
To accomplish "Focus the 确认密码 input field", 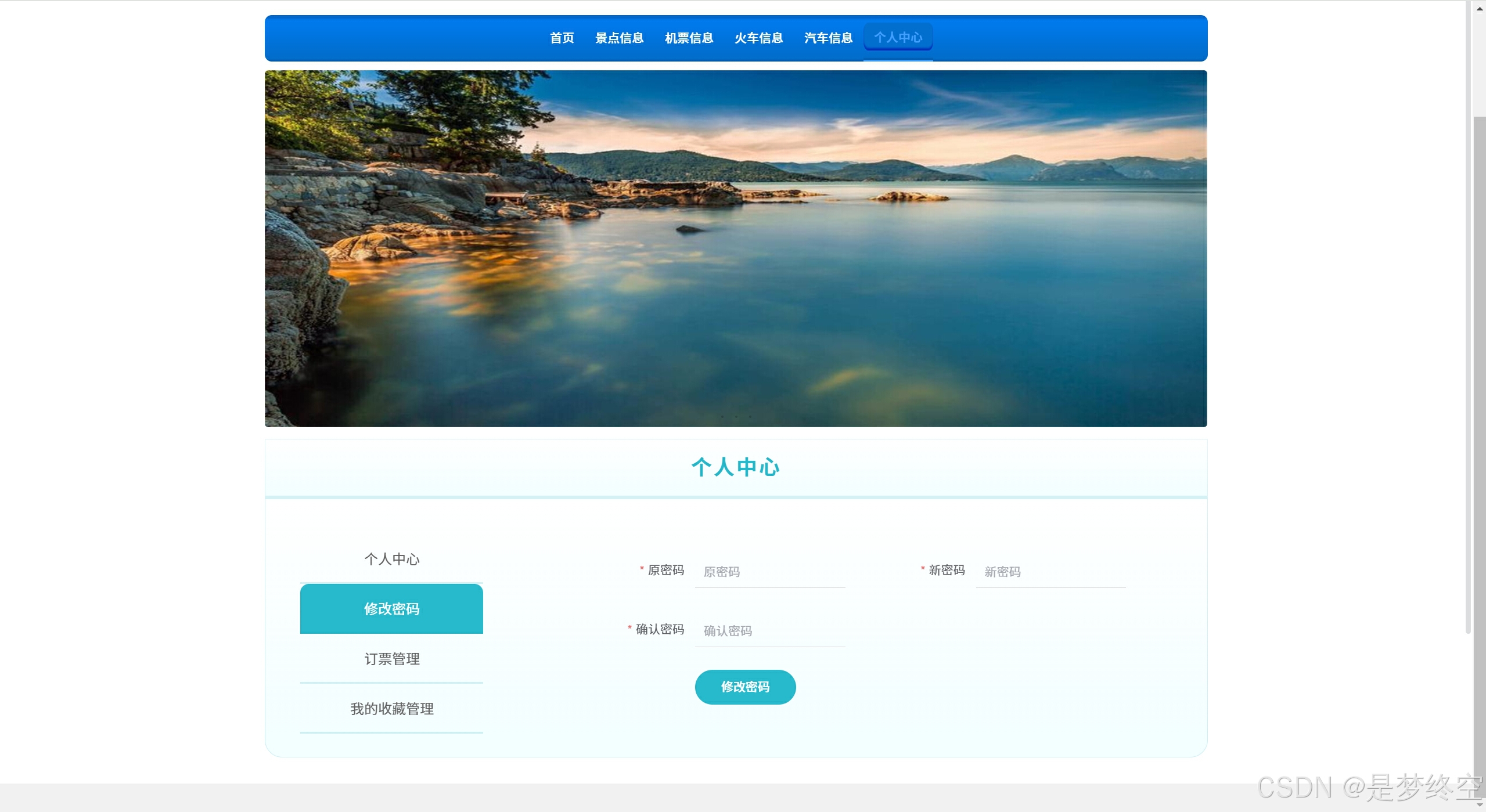I will (x=769, y=631).
